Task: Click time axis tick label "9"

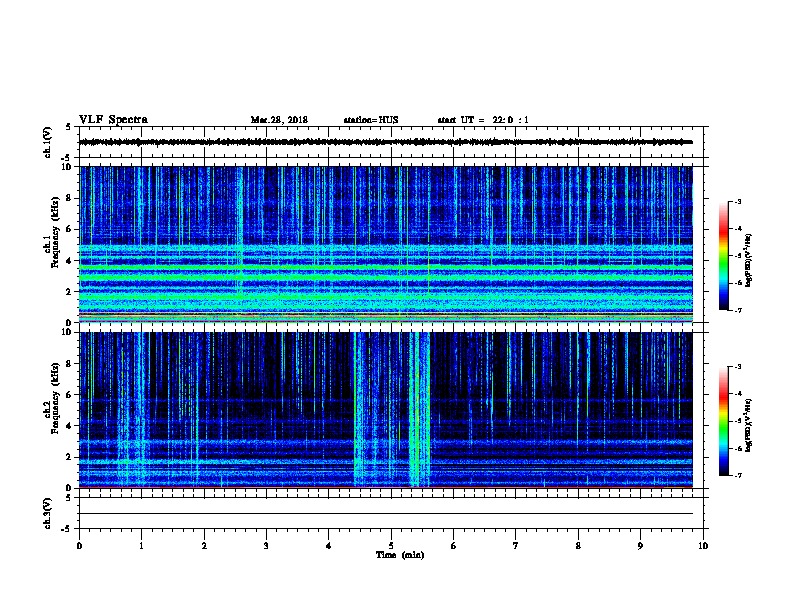Action: tap(640, 546)
